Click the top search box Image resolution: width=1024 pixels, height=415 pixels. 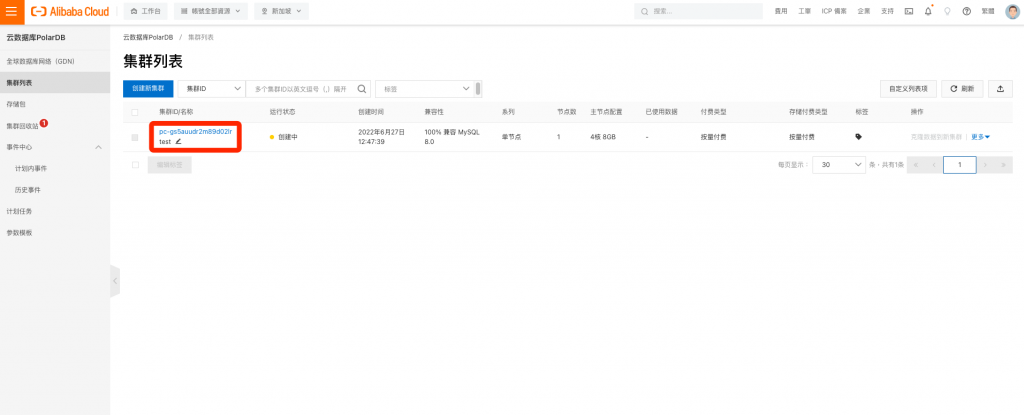click(x=698, y=11)
